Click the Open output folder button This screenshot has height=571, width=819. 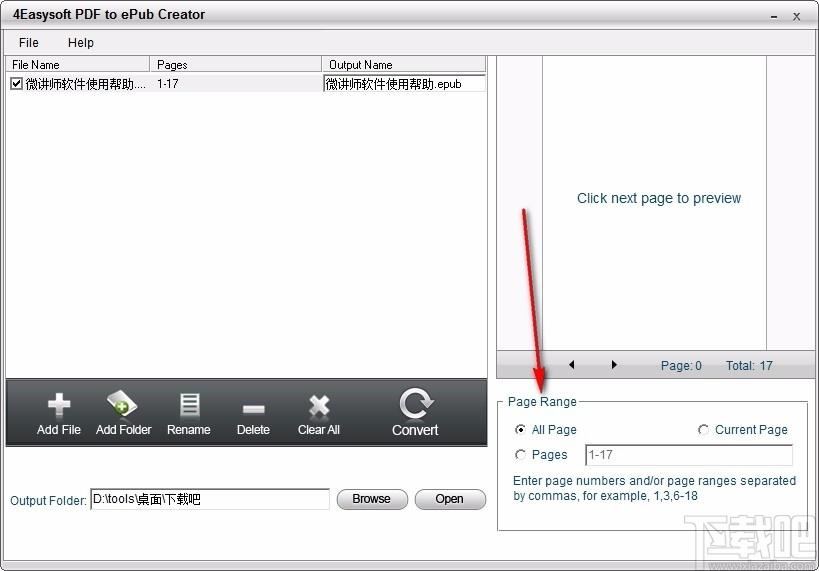pos(450,499)
